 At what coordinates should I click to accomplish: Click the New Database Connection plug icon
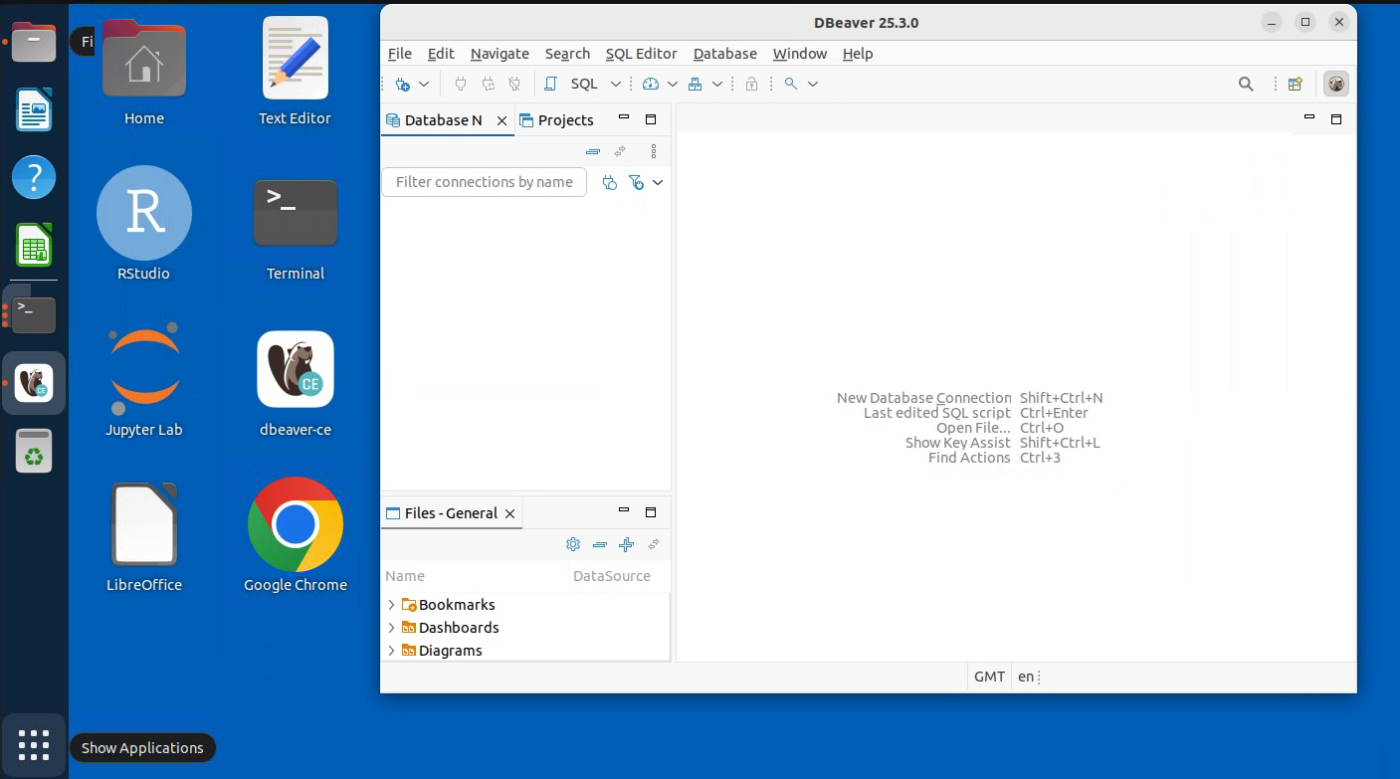pyautogui.click(x=402, y=84)
